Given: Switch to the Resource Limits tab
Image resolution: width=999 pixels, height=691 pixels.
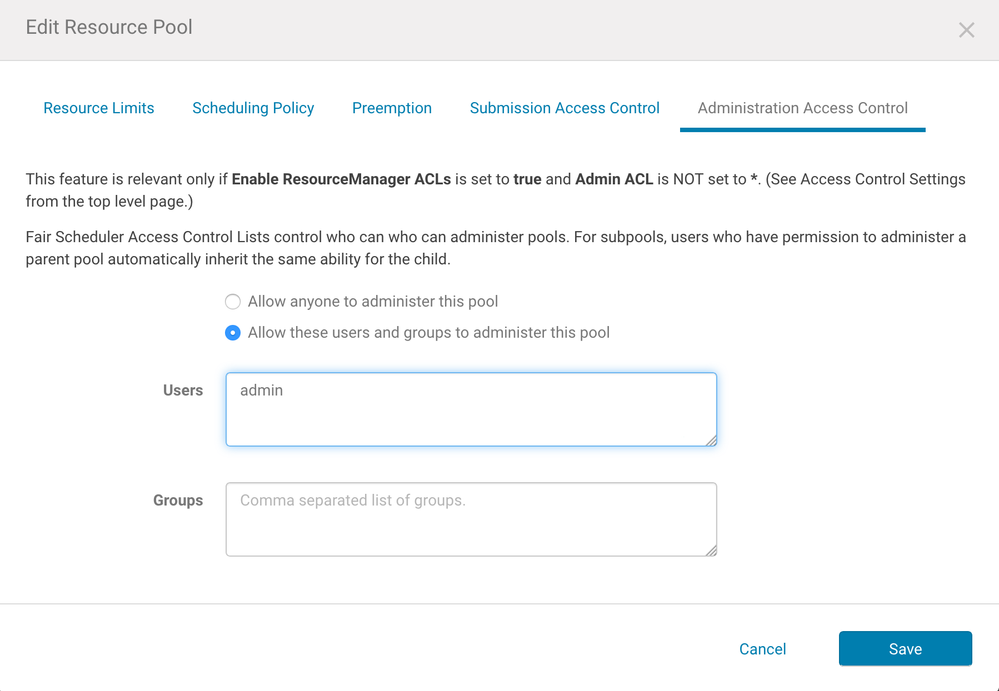Looking at the screenshot, I should (99, 108).
